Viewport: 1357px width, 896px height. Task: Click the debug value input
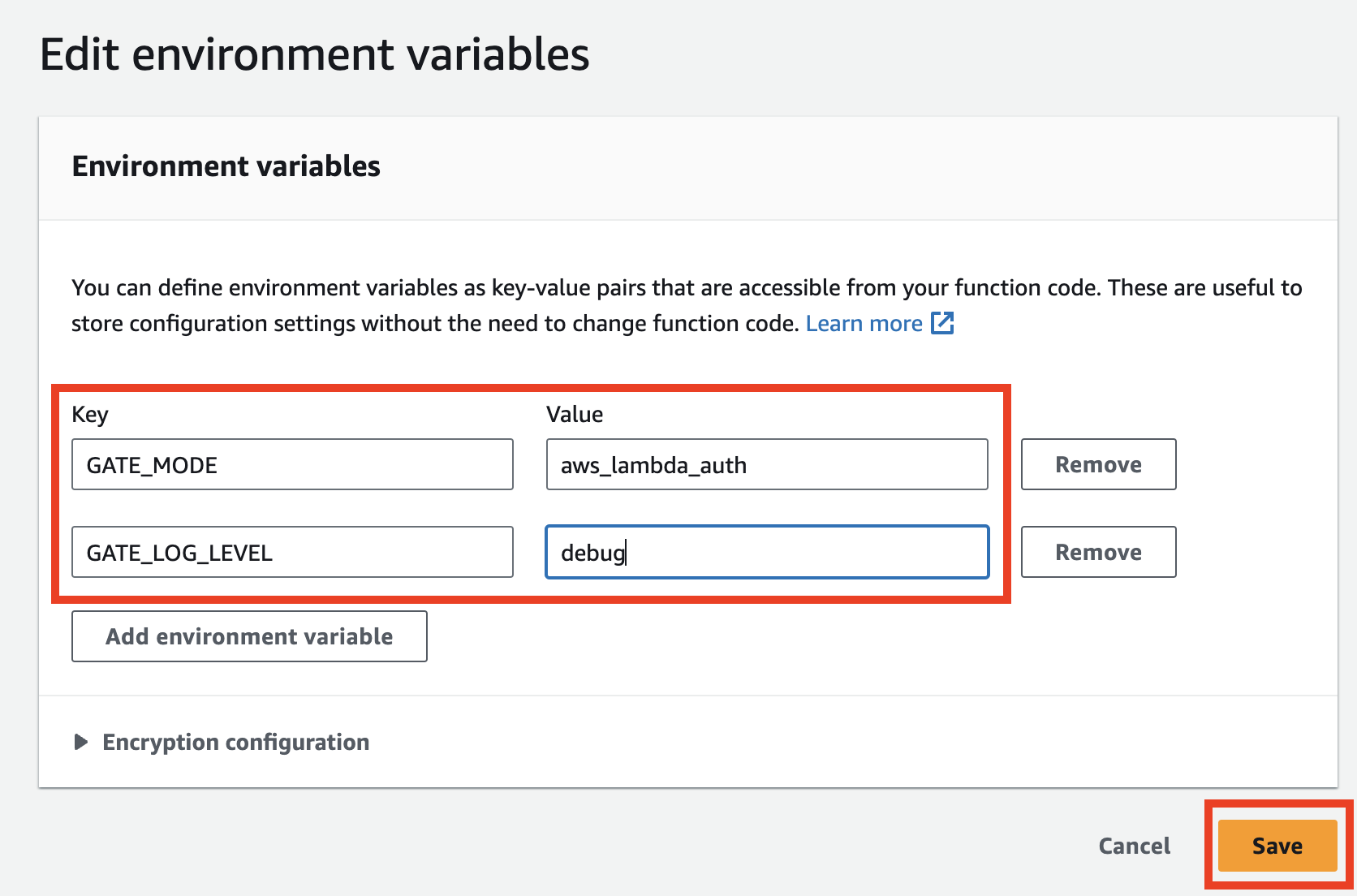(766, 552)
